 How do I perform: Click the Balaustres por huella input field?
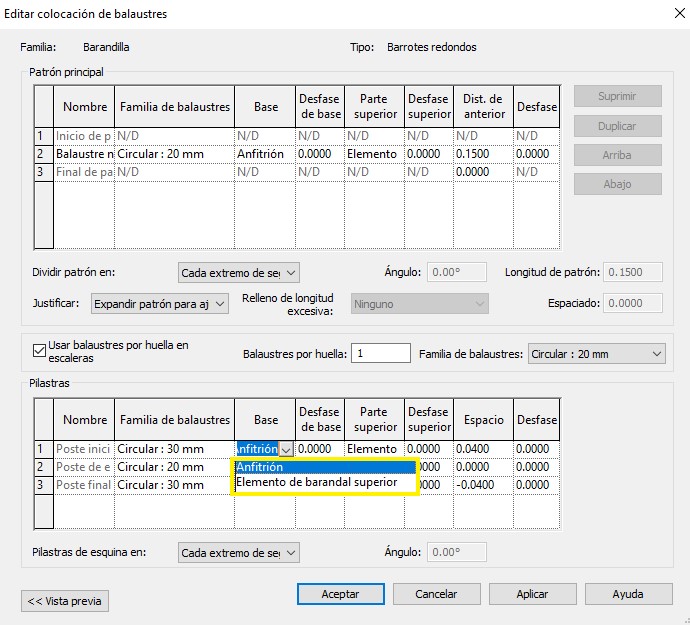click(x=380, y=353)
